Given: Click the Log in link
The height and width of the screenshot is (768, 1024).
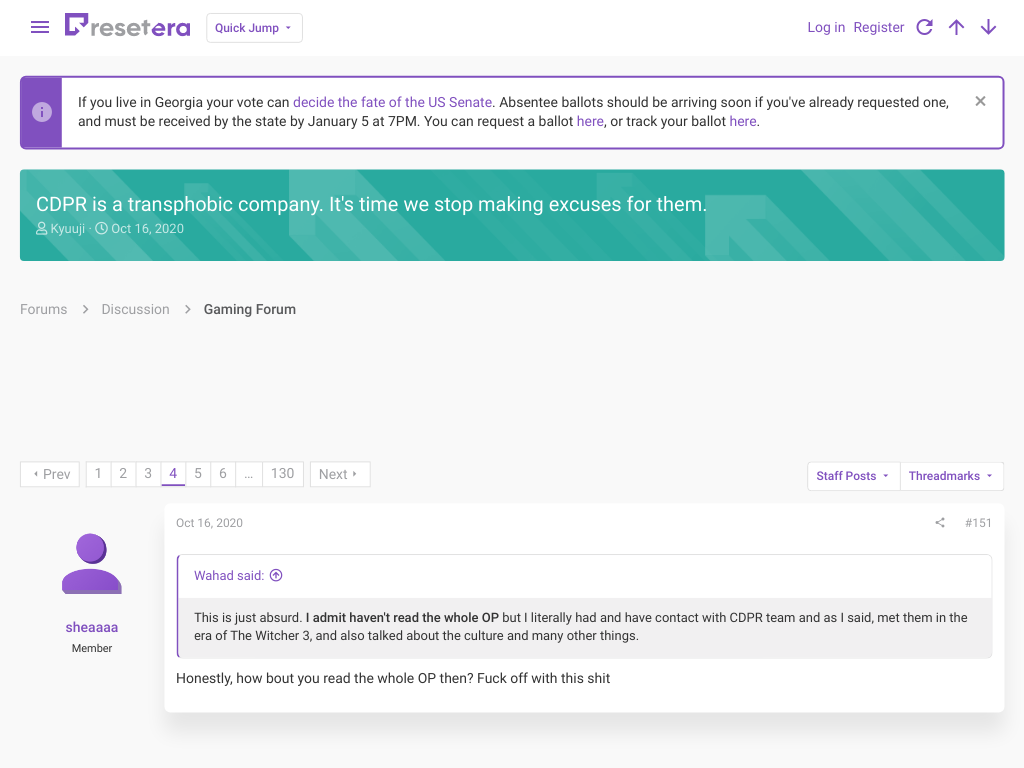Looking at the screenshot, I should (825, 27).
